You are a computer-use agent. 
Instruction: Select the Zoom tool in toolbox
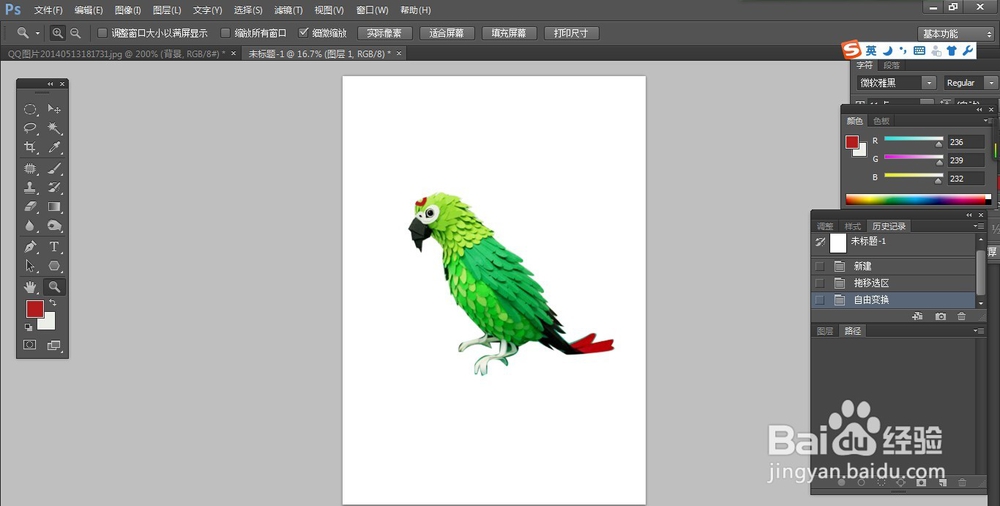coord(54,287)
